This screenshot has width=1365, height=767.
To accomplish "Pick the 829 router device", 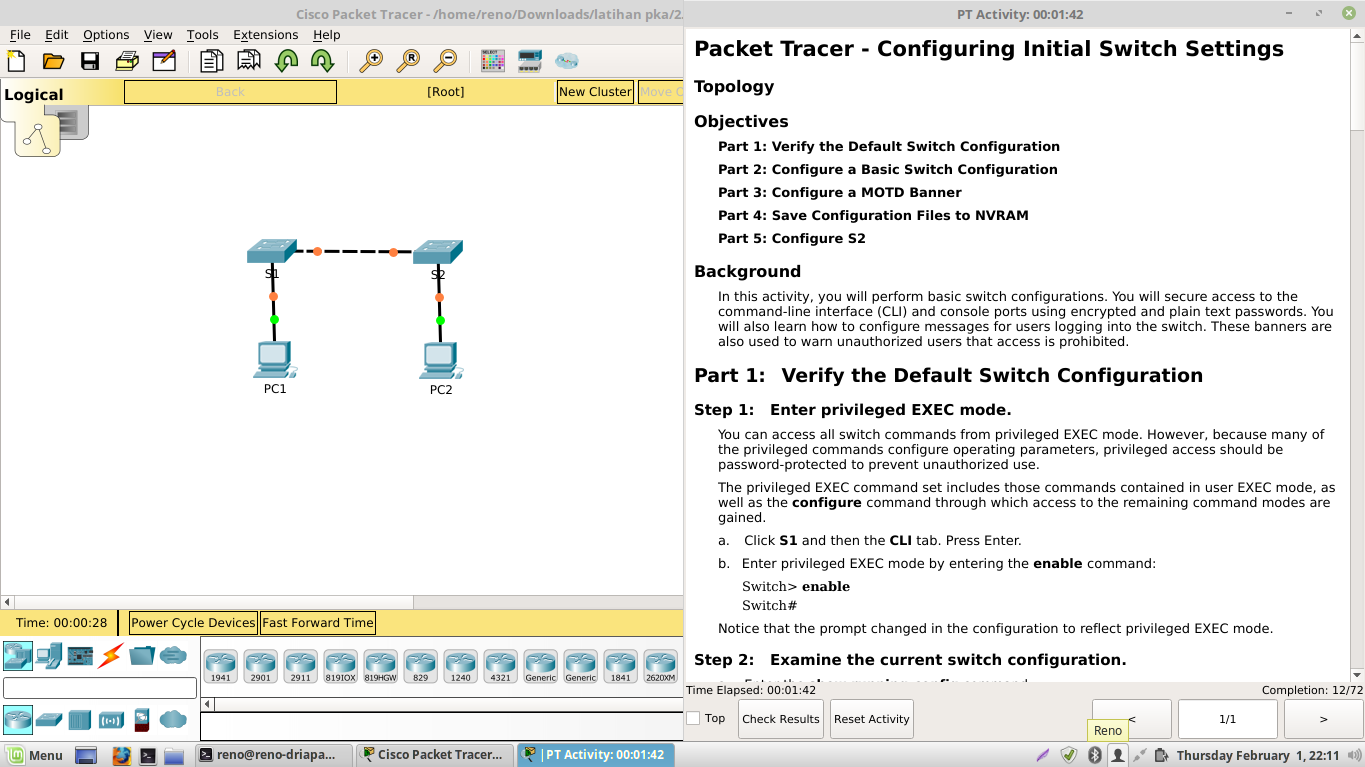I will (x=420, y=666).
